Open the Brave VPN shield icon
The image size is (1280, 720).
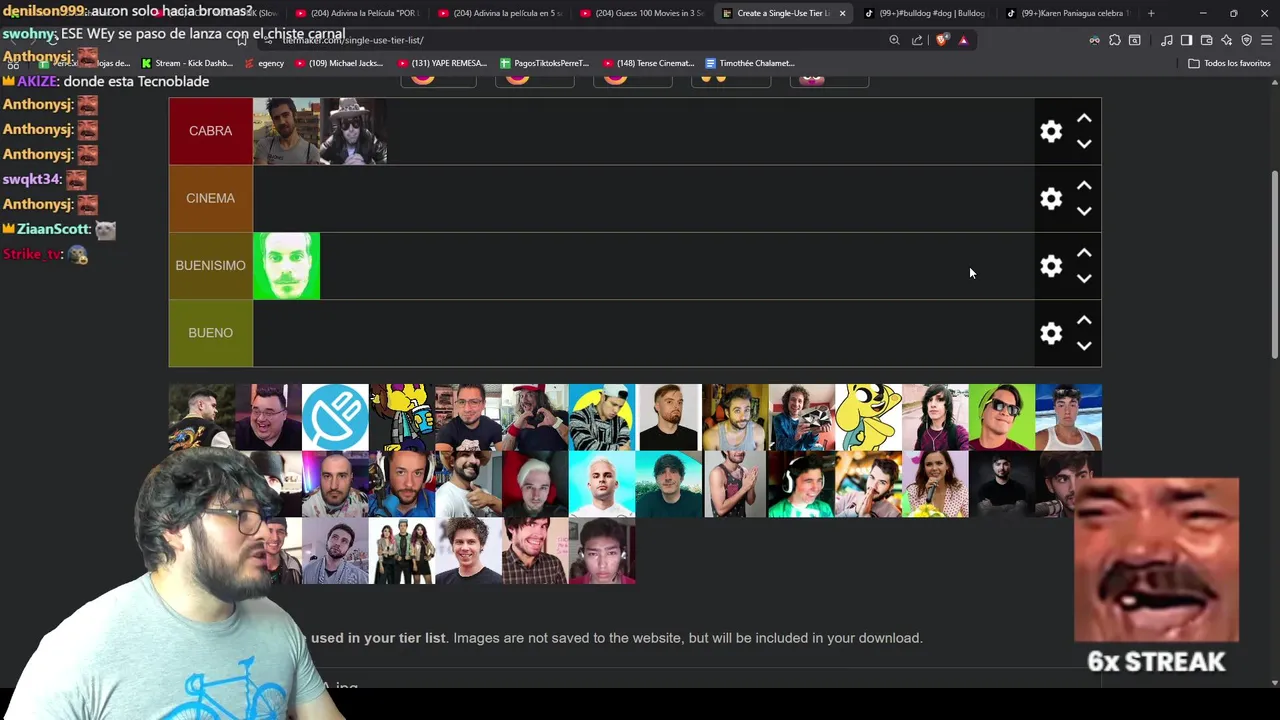tap(1246, 40)
